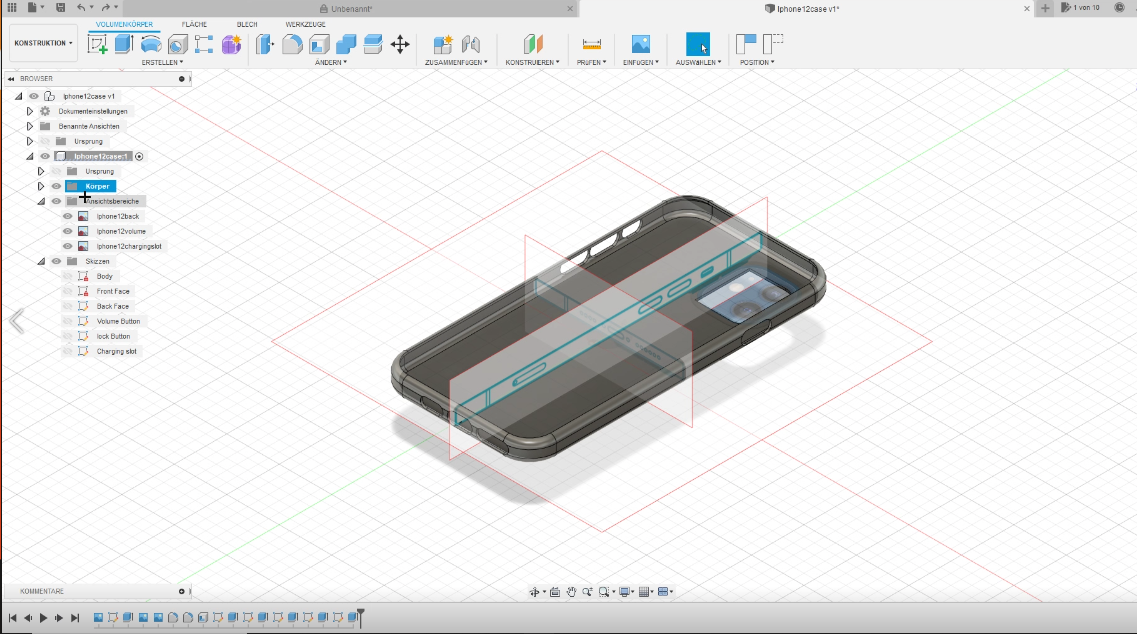1137x634 pixels.
Task: Click the timeline end marker handle
Action: [360, 618]
